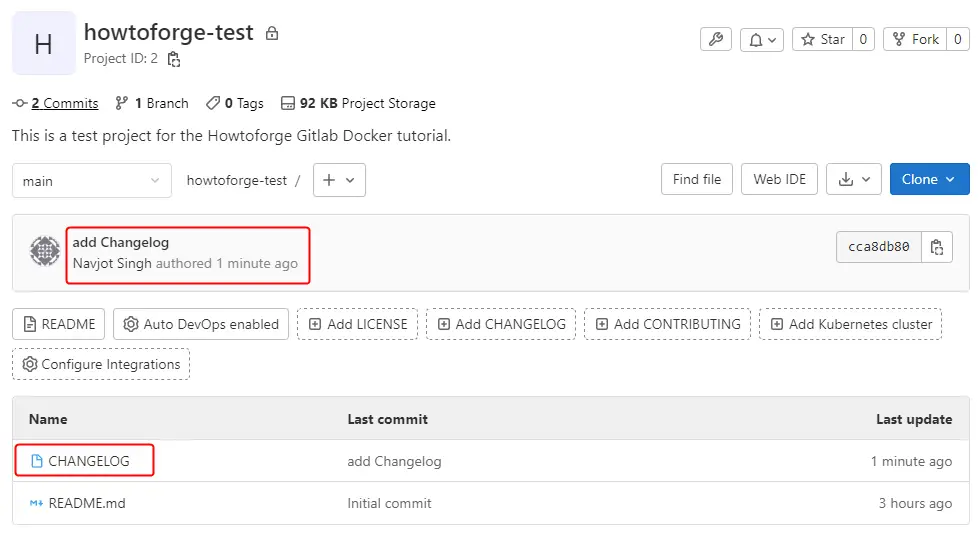The image size is (979, 539).
Task: Open the Web IDE
Action: click(x=779, y=179)
